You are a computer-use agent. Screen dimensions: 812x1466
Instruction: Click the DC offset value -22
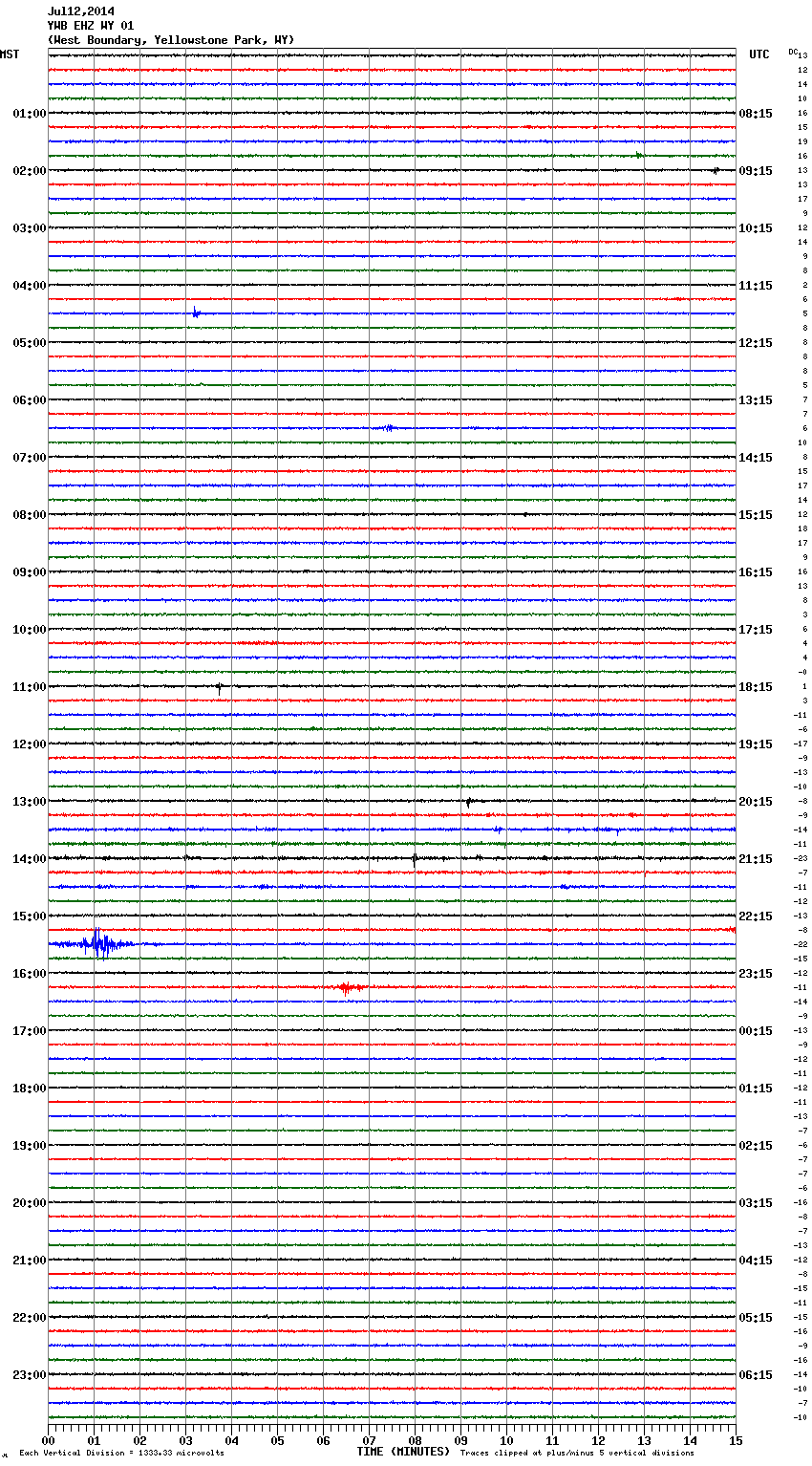pyautogui.click(x=801, y=944)
